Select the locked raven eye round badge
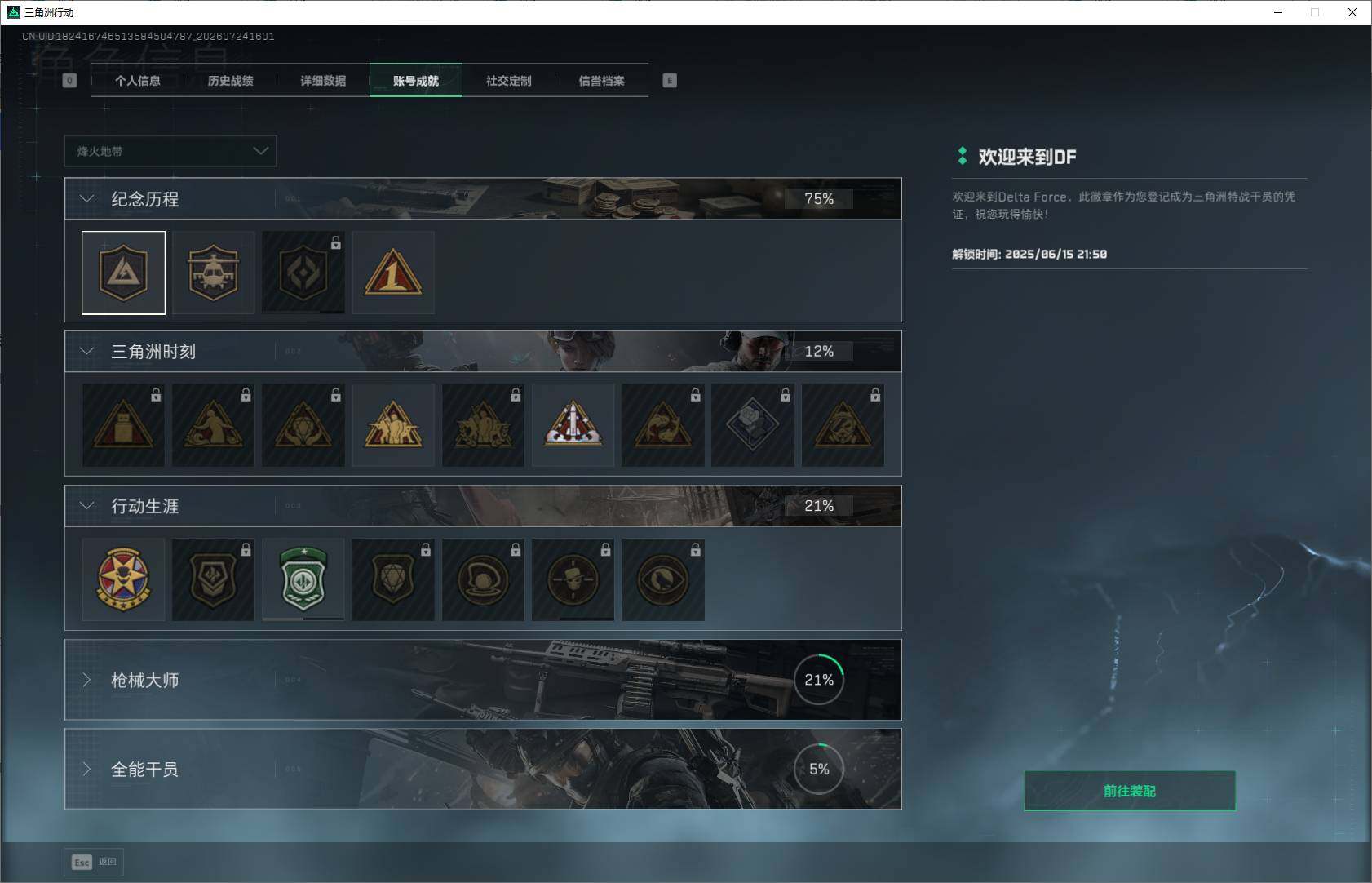 point(662,579)
